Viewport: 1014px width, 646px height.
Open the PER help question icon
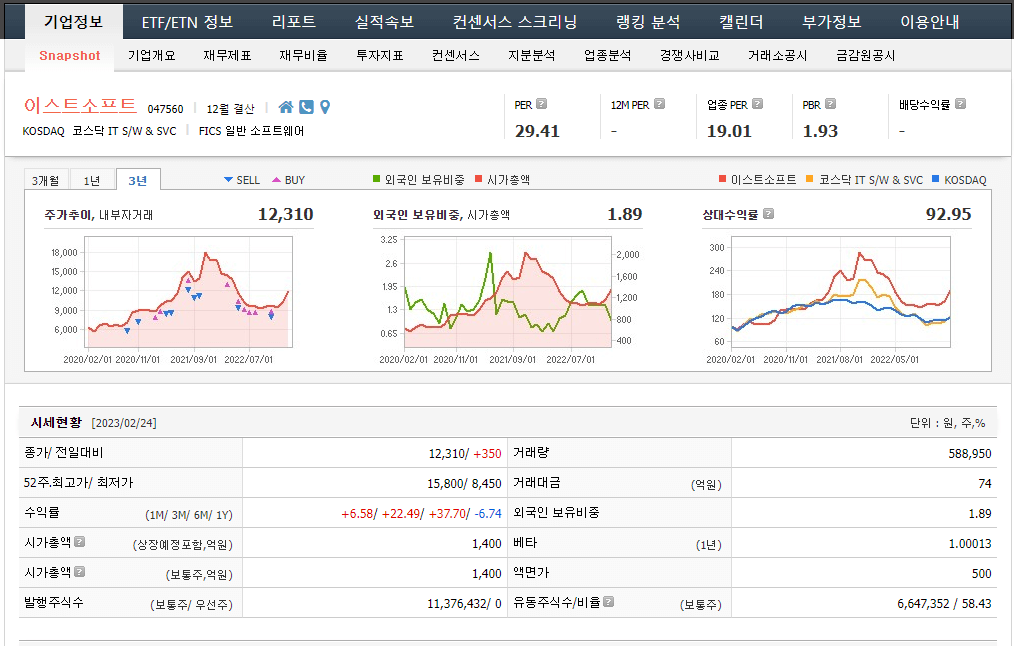coord(542,103)
